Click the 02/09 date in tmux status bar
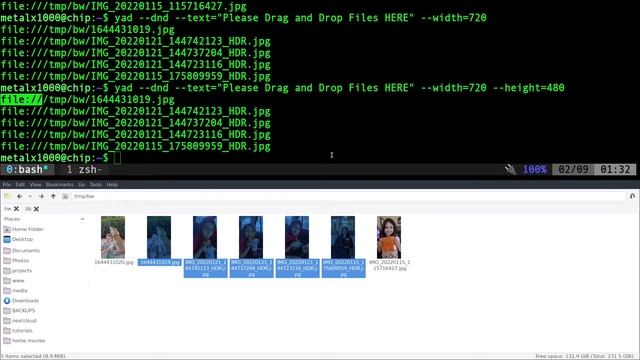Image resolution: width=640 pixels, height=360 pixels. tap(573, 169)
